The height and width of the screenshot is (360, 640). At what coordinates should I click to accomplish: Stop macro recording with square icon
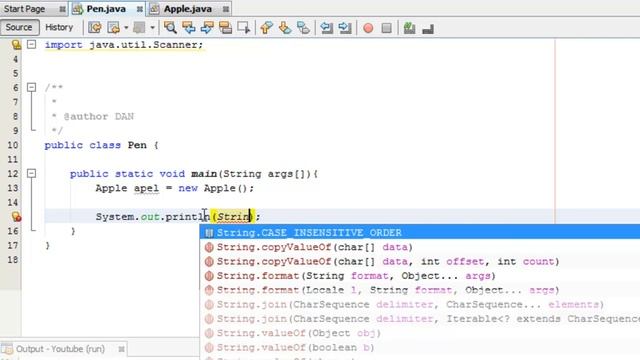(x=387, y=28)
